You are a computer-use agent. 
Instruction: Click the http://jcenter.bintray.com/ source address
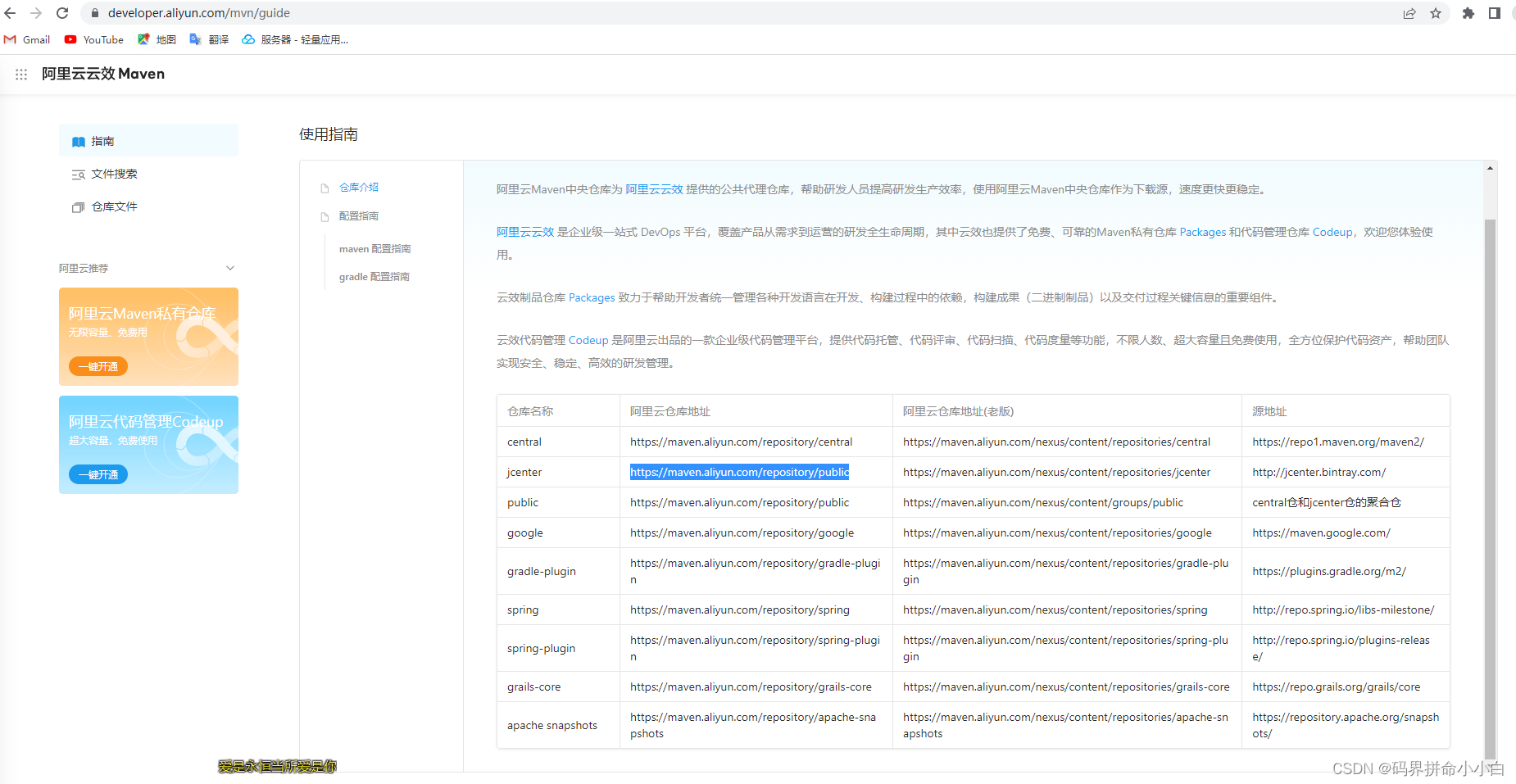click(x=1319, y=472)
